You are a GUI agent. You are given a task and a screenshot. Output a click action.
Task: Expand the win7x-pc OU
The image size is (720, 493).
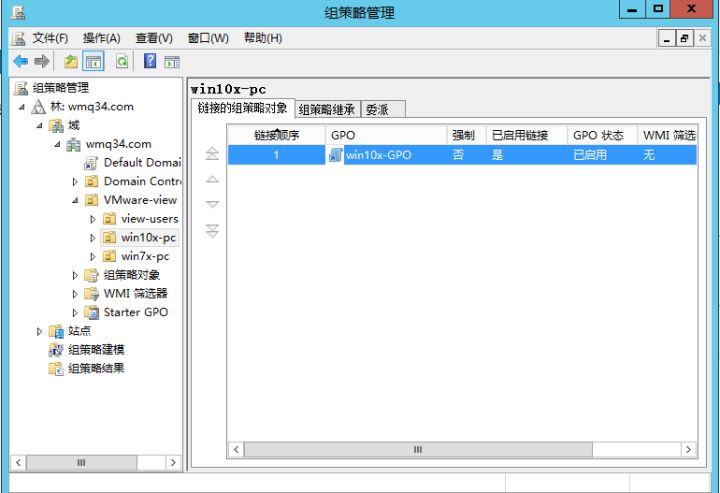[x=93, y=257]
